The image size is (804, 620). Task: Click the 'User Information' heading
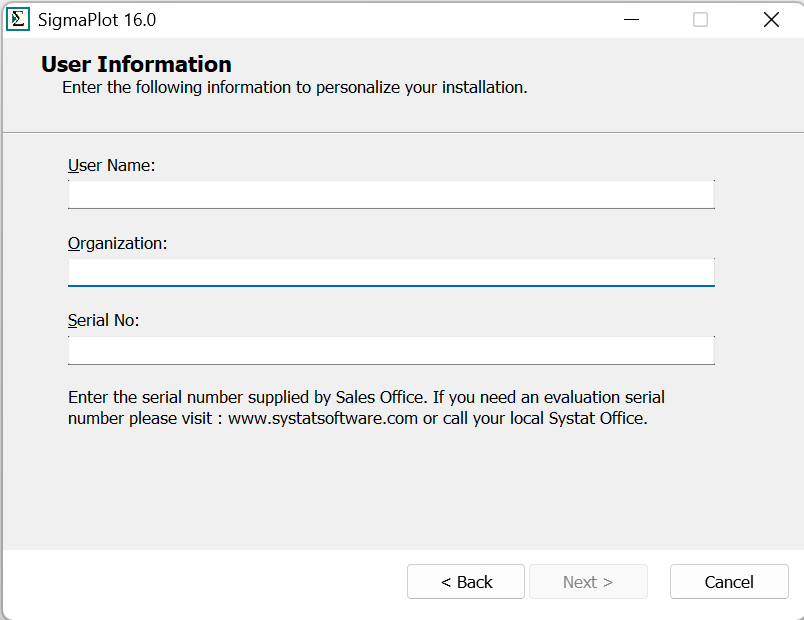136,64
